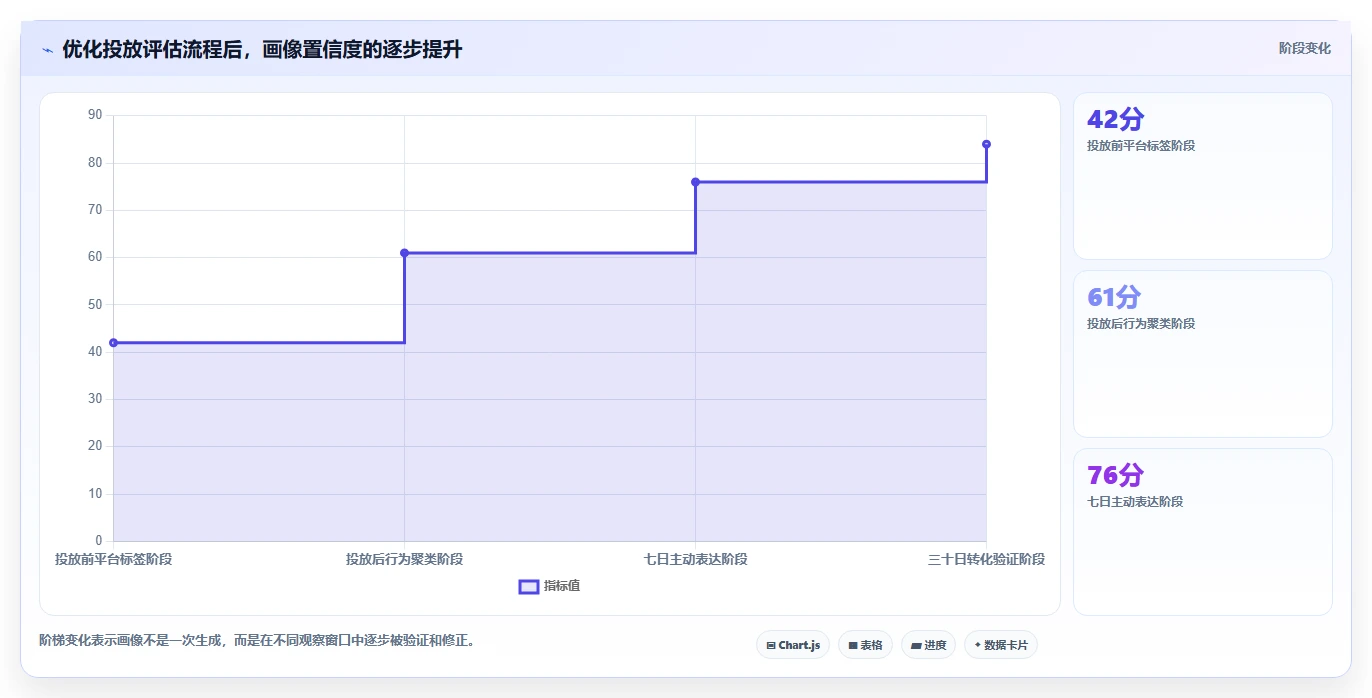Viewport: 1372px width, 698px height.
Task: Click the data point at 61 for 投放后行为聚类阶段
Action: click(x=404, y=253)
